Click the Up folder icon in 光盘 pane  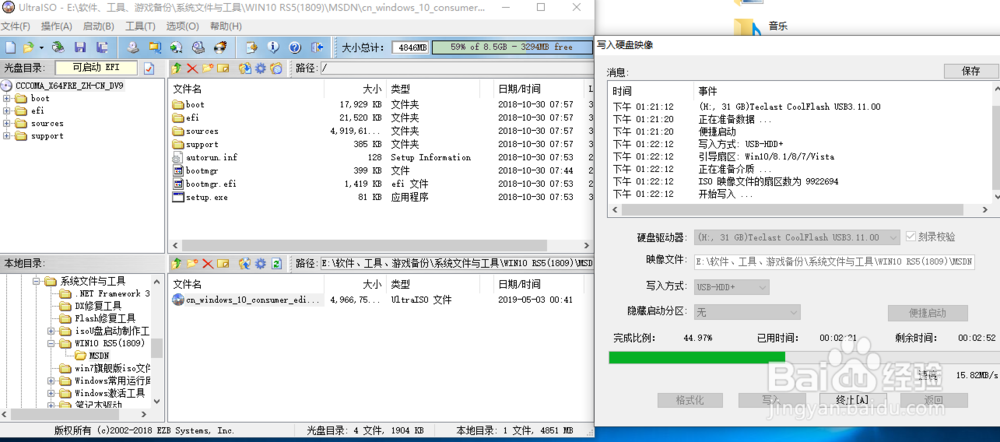tap(177, 68)
